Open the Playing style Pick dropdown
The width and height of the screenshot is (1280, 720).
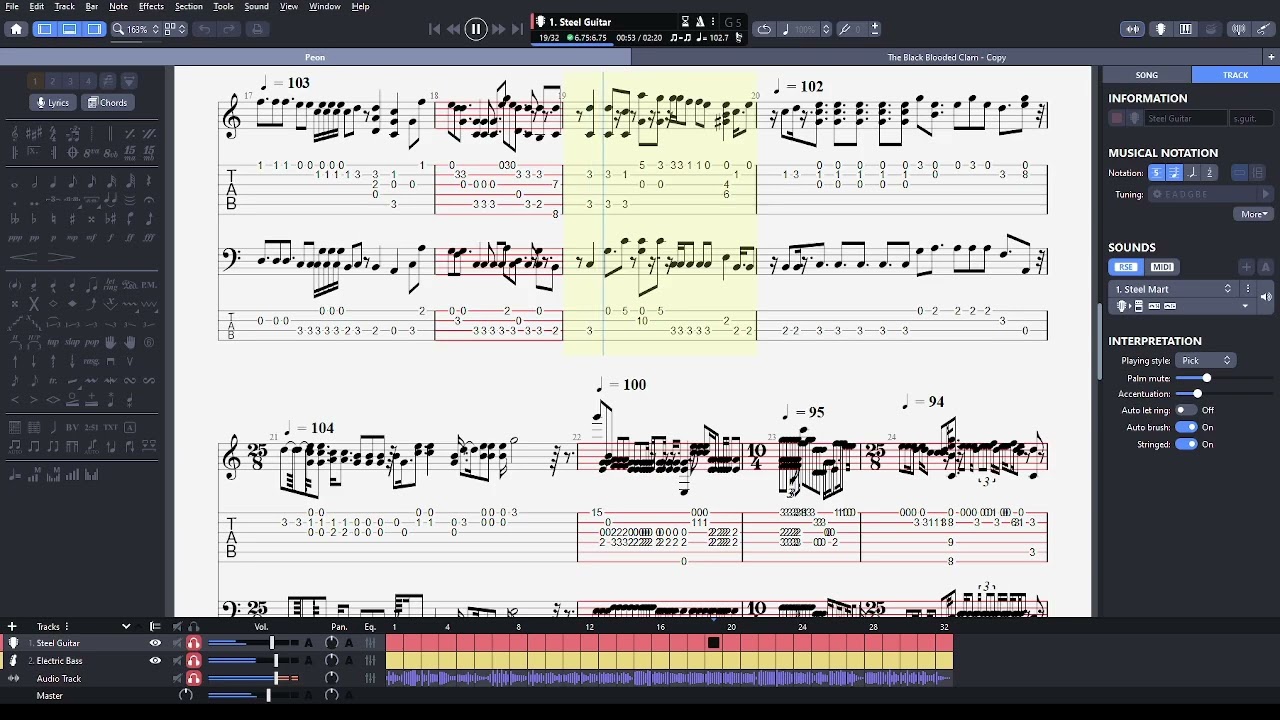(x=1206, y=360)
